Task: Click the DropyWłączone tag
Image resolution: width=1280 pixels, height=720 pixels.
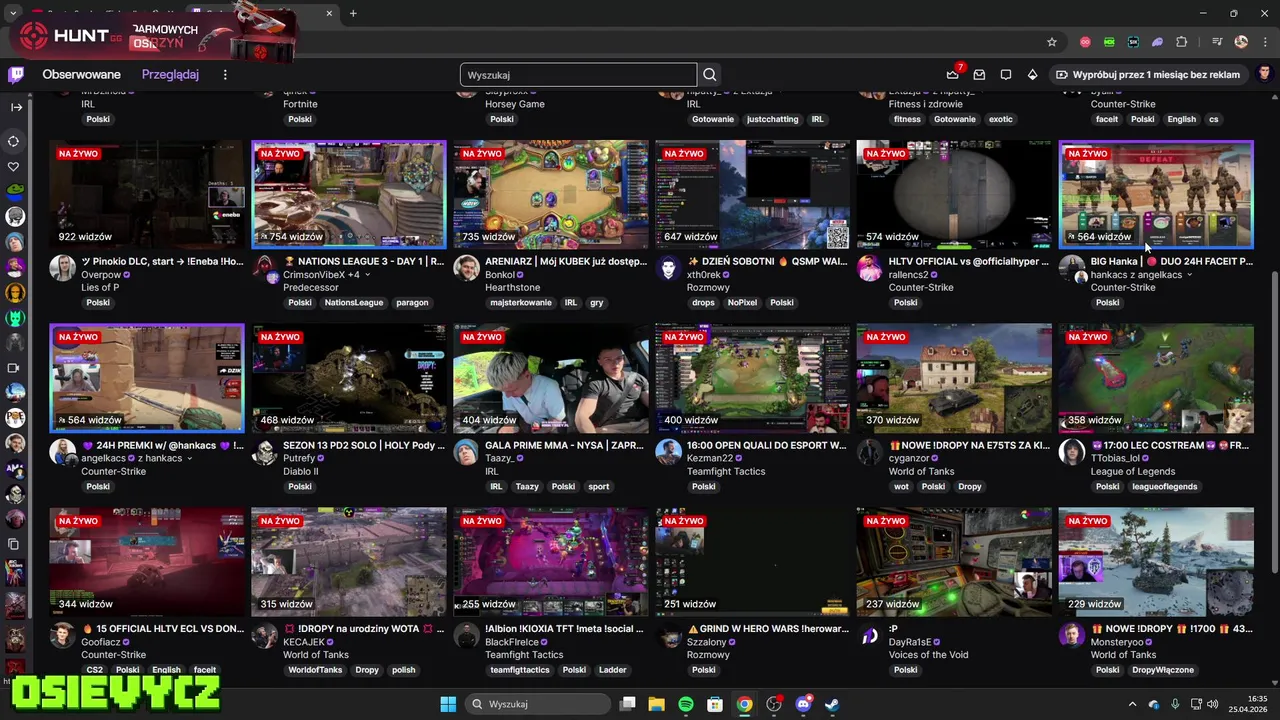Action: pos(1163,670)
